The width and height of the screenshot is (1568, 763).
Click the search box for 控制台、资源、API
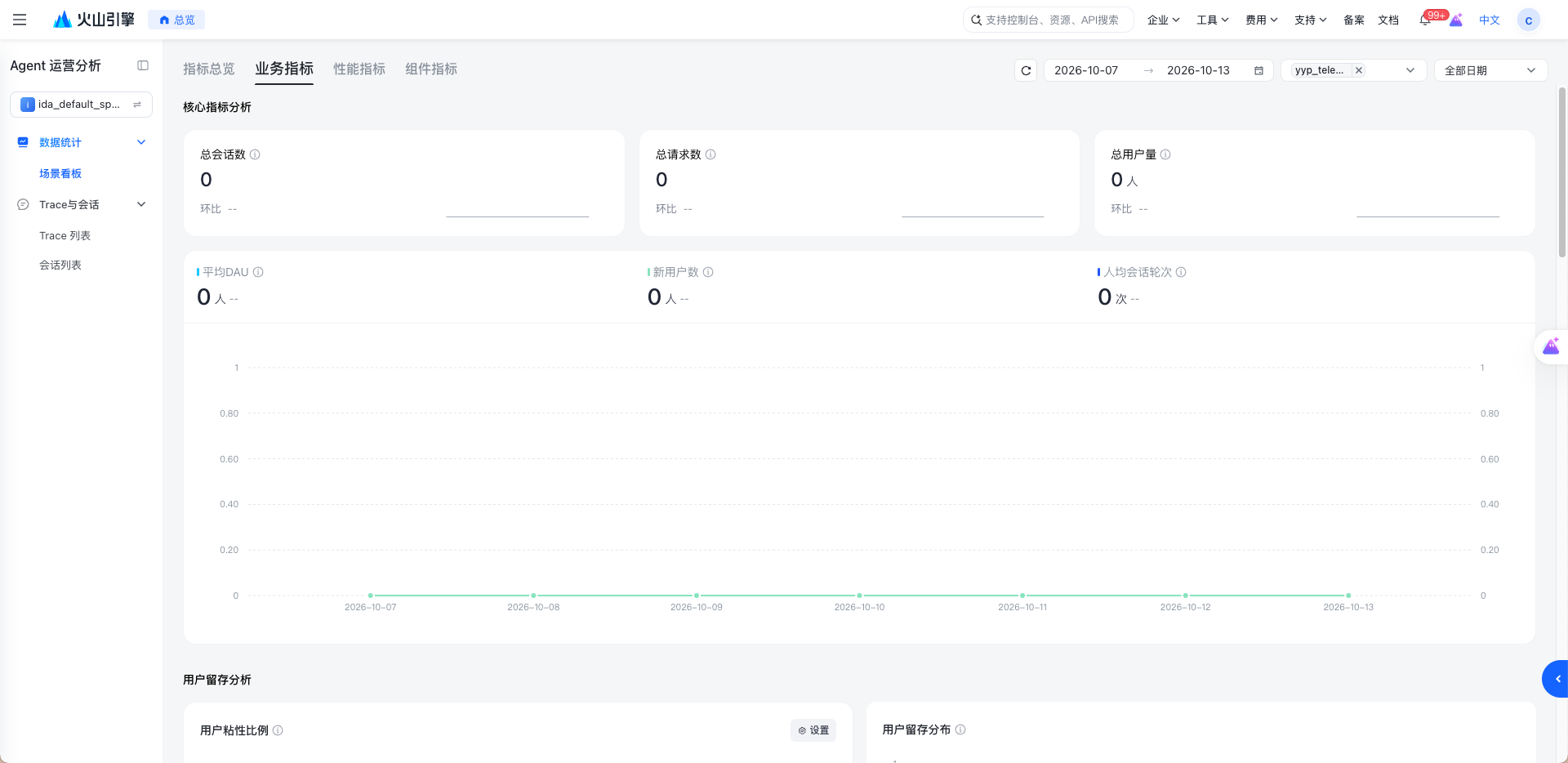[x=1049, y=20]
